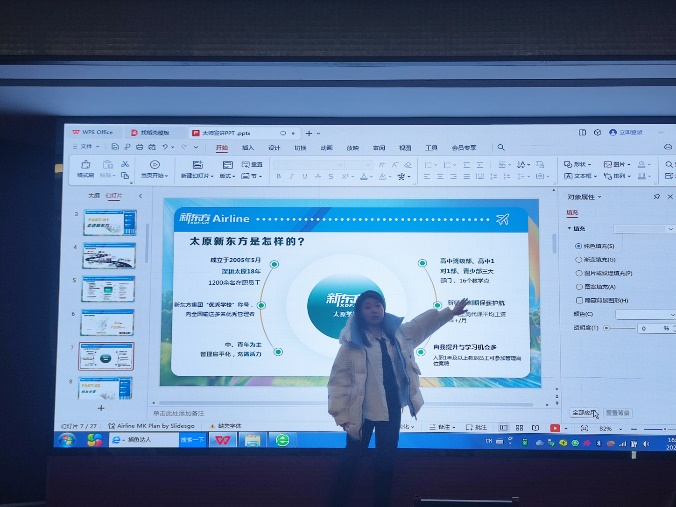Screen dimensions: 676x507
Task: Collapse the Fill (填充) section triangle
Action: tap(570, 229)
